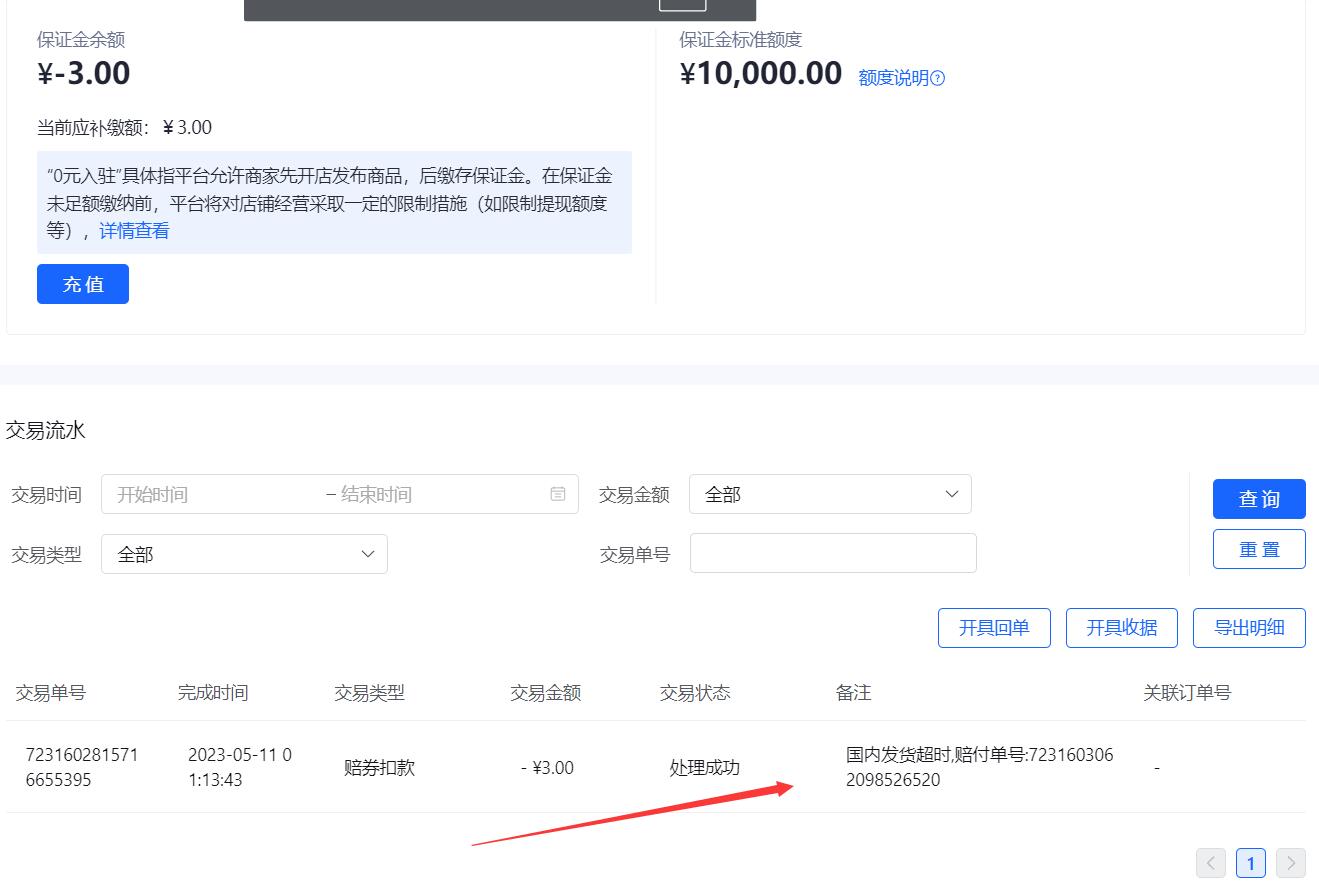1319x886 pixels.
Task: Click the previous page arrow in pagination
Action: [1211, 863]
